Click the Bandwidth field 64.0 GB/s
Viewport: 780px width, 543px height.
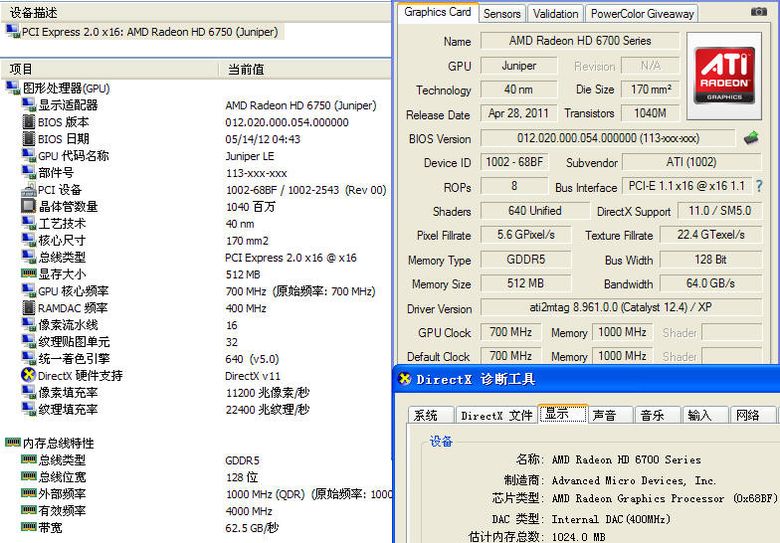click(710, 283)
